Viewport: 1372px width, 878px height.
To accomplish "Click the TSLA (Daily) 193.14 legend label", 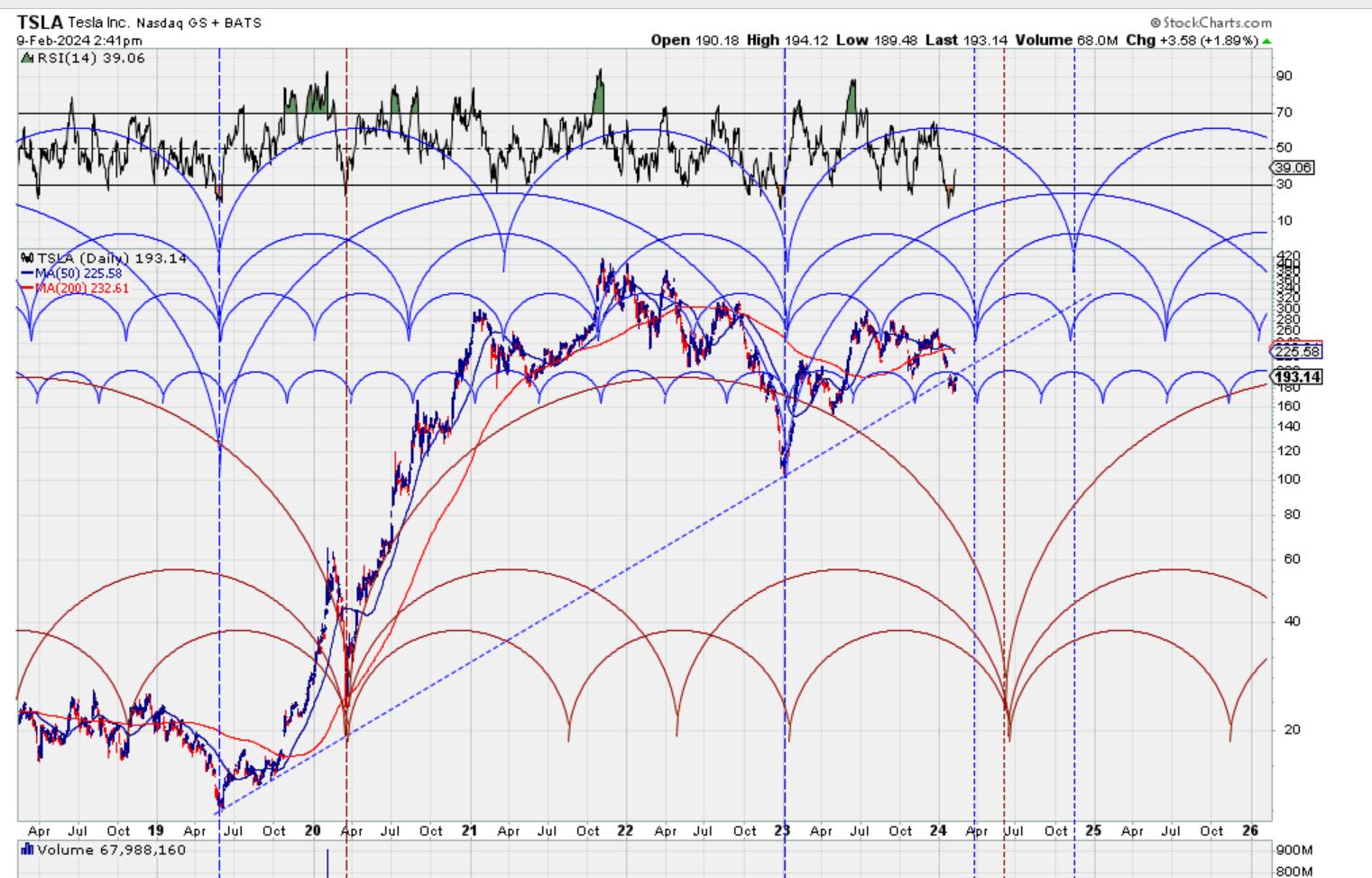I will tap(112, 258).
